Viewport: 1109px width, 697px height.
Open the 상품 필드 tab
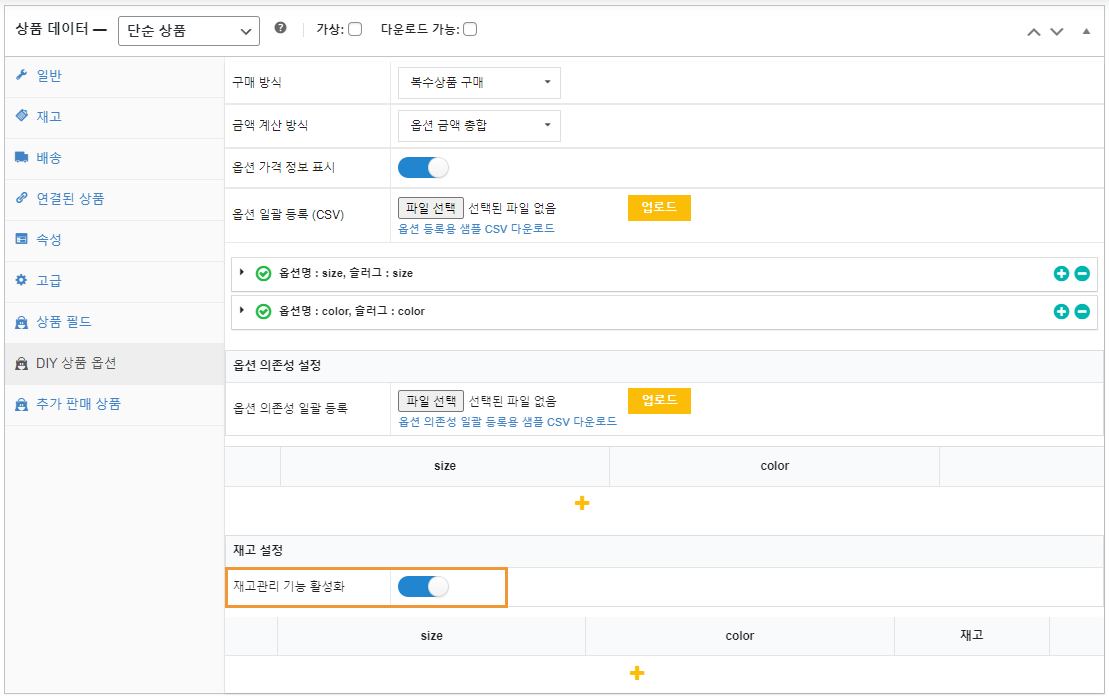click(x=64, y=322)
